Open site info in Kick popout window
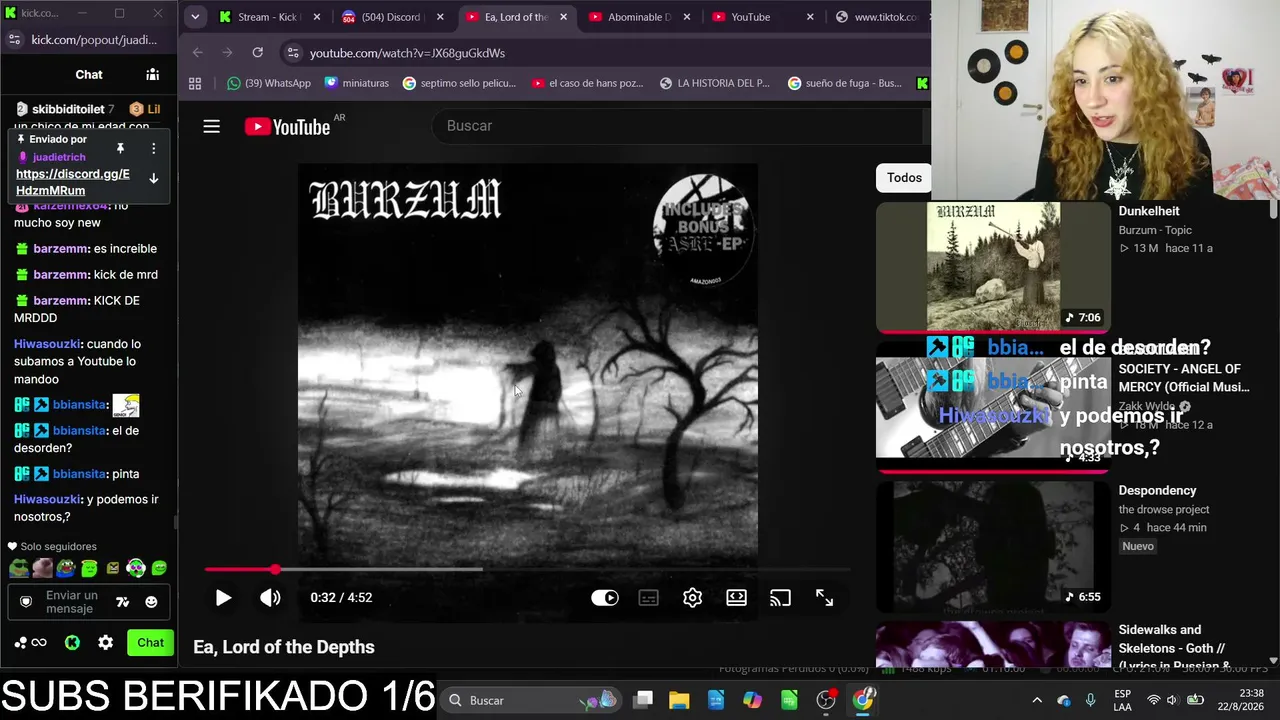 (14, 40)
